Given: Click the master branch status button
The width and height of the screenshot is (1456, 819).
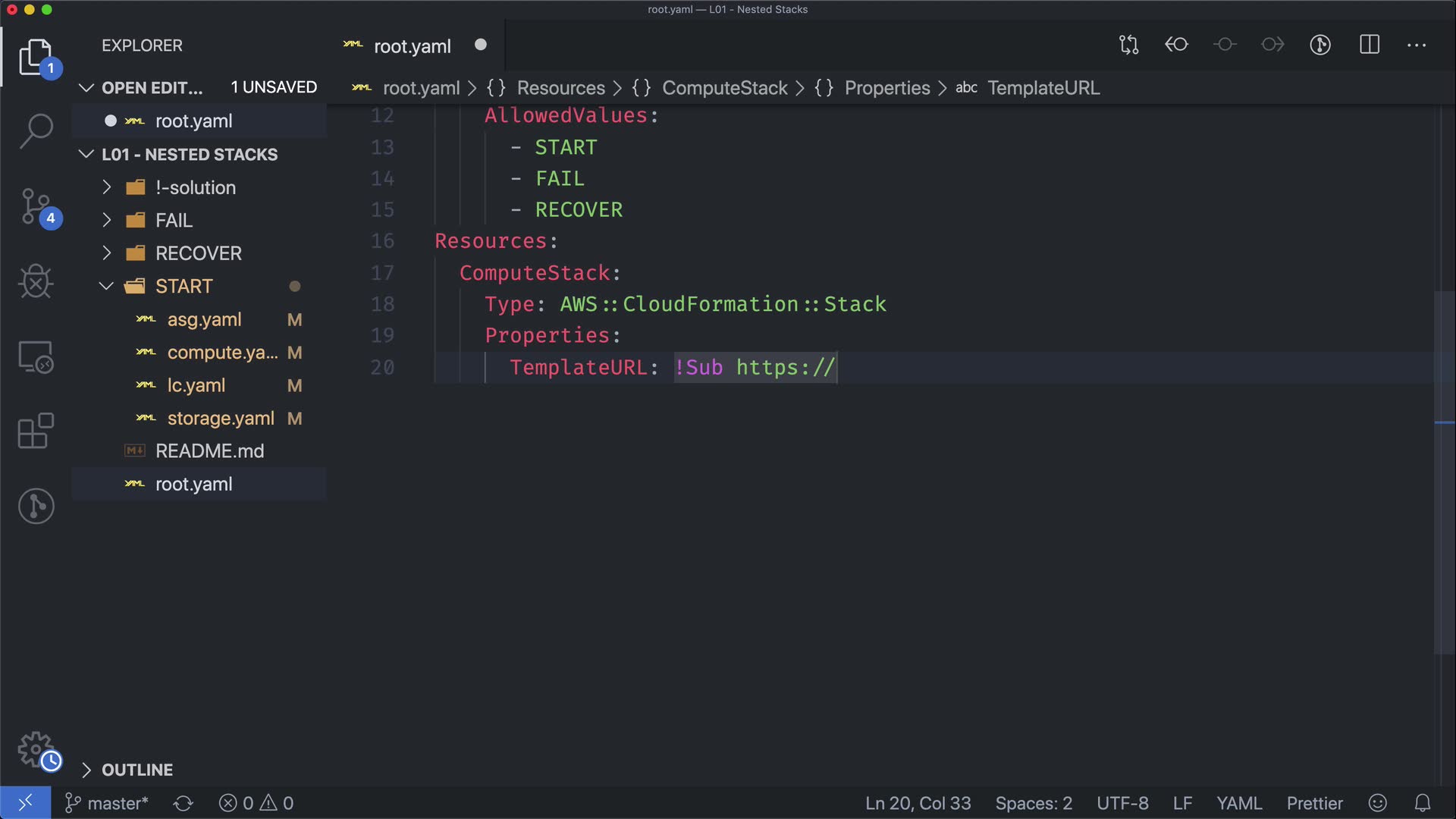Looking at the screenshot, I should point(108,803).
